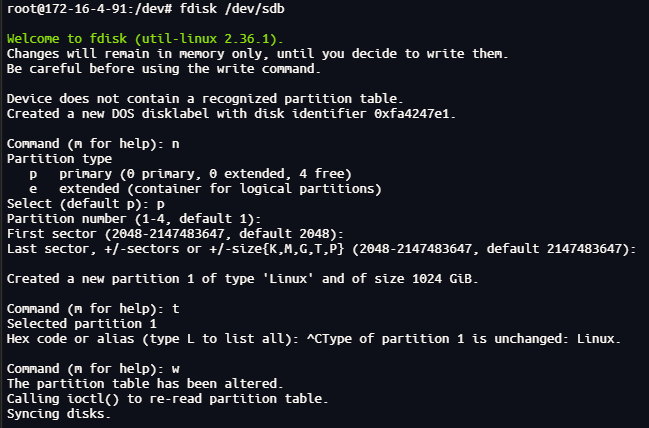
Task: Click the 'Last sector' prompt line
Action: (320, 248)
